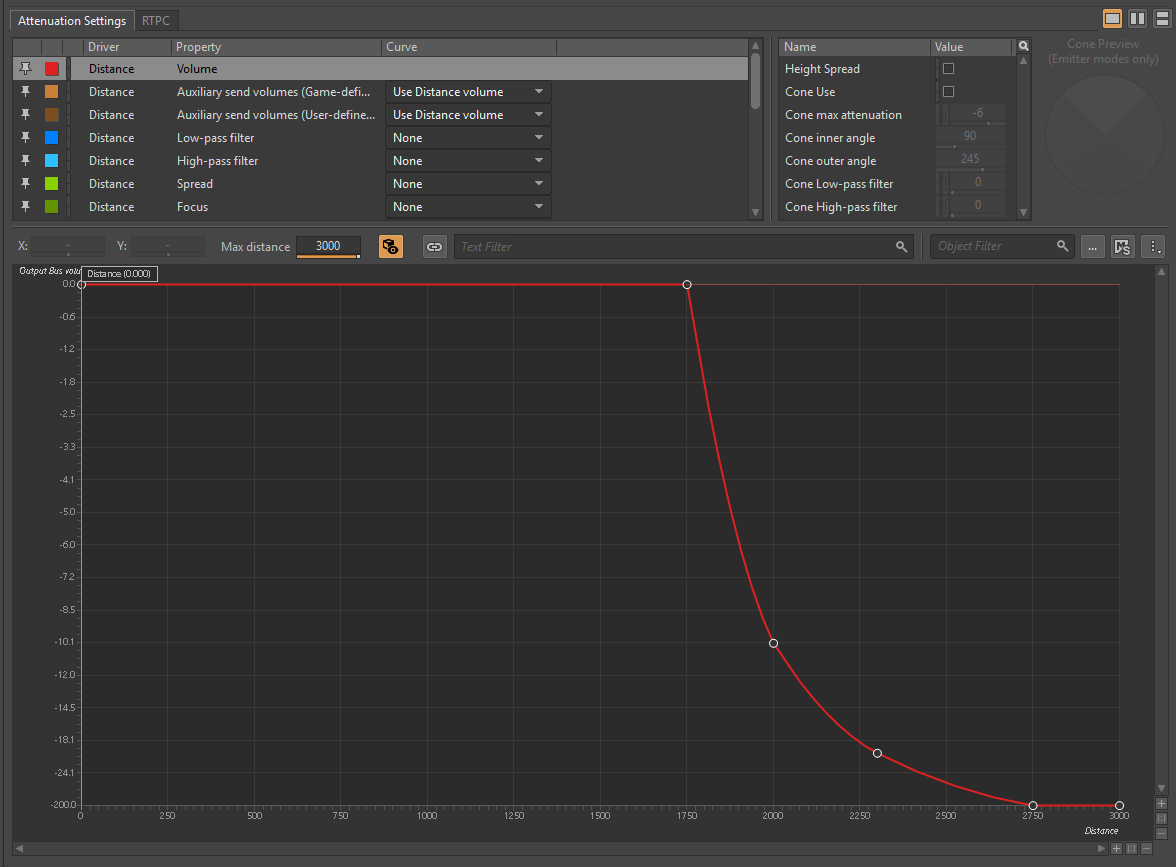1176x867 pixels.
Task: Click the Text Filter magnifier icon
Action: click(901, 247)
